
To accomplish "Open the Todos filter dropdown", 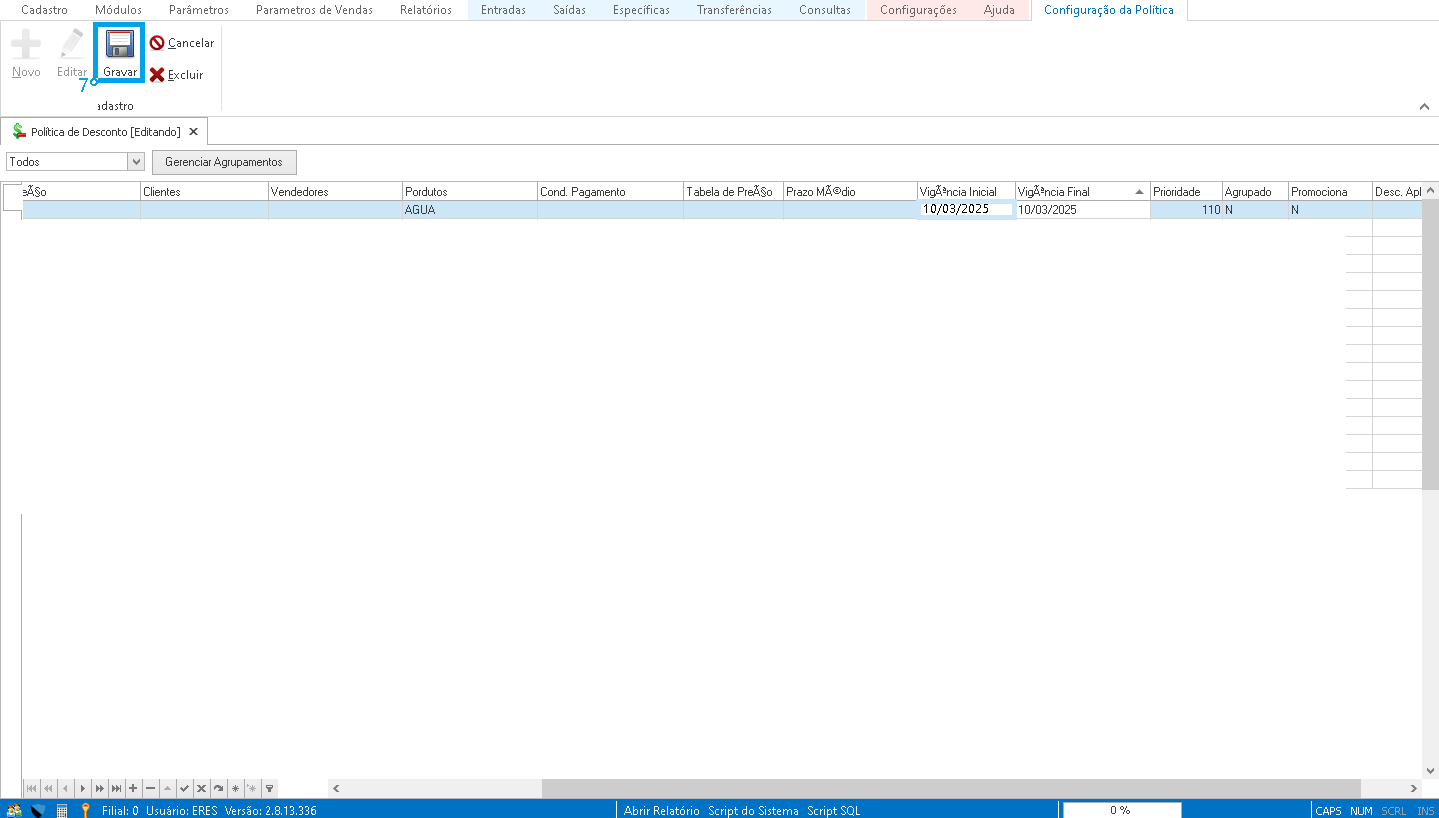I will (136, 161).
